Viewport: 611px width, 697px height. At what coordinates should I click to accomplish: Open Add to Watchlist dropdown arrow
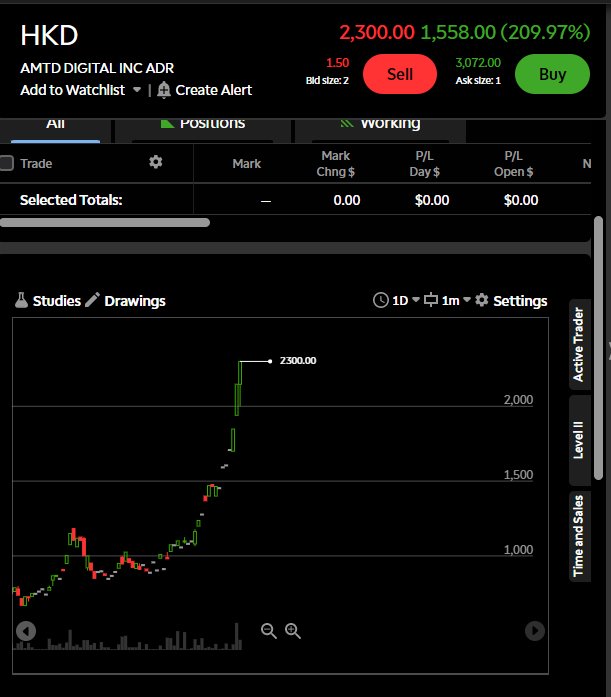[137, 90]
